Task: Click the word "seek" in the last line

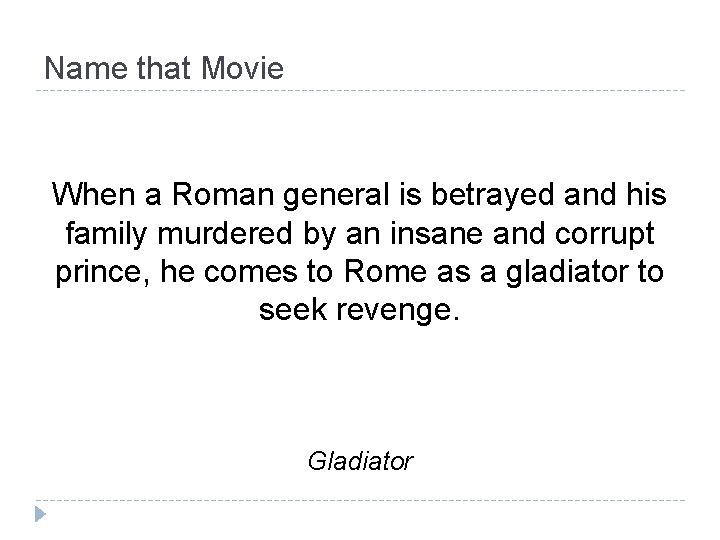Action: (x=295, y=311)
